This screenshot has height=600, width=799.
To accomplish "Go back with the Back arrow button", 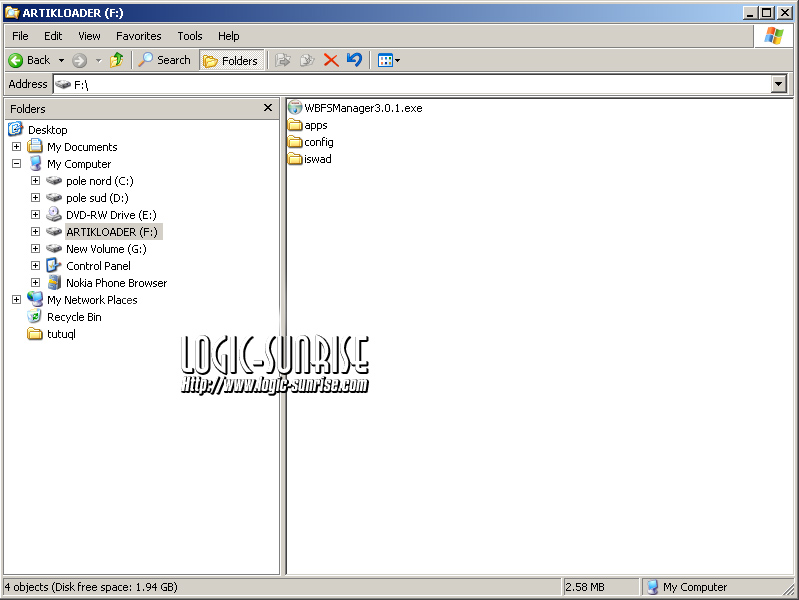I will (x=30, y=60).
